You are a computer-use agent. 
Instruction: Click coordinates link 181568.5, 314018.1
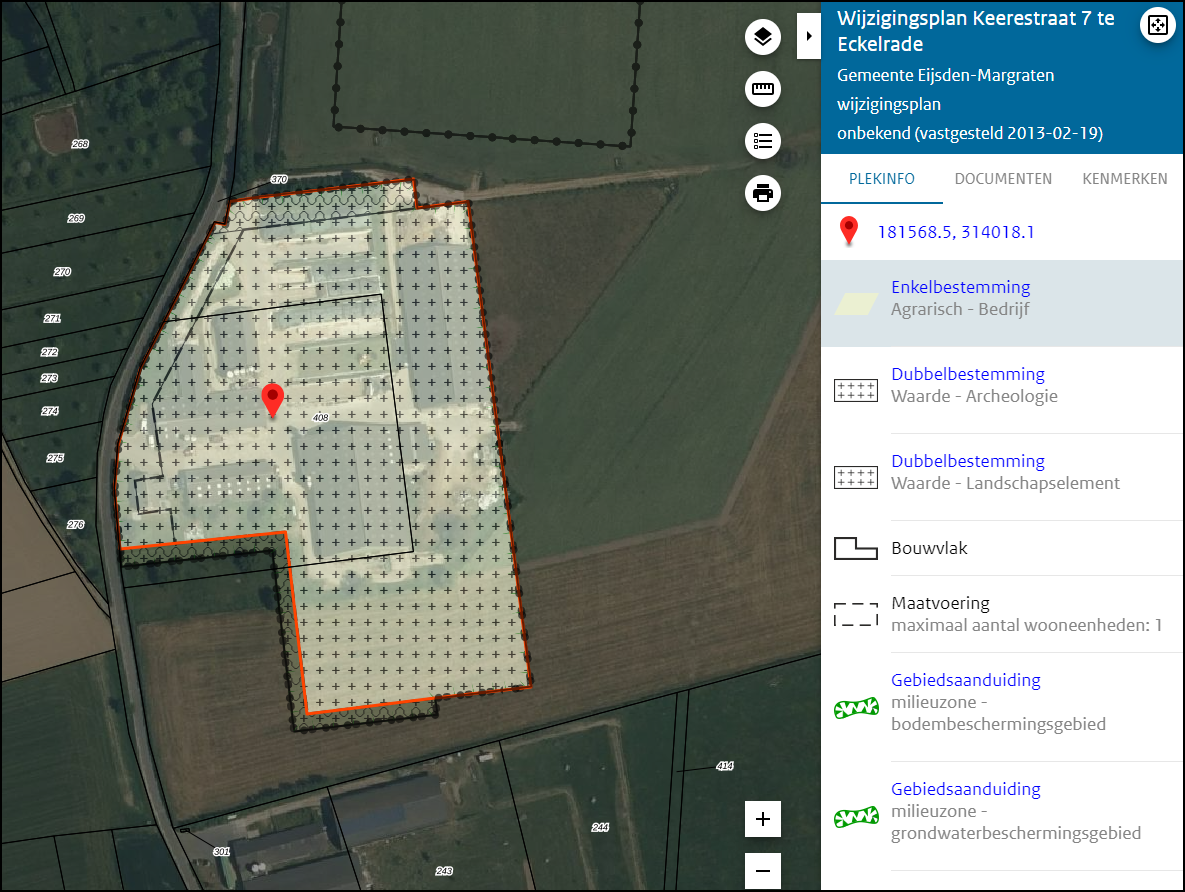tap(955, 232)
